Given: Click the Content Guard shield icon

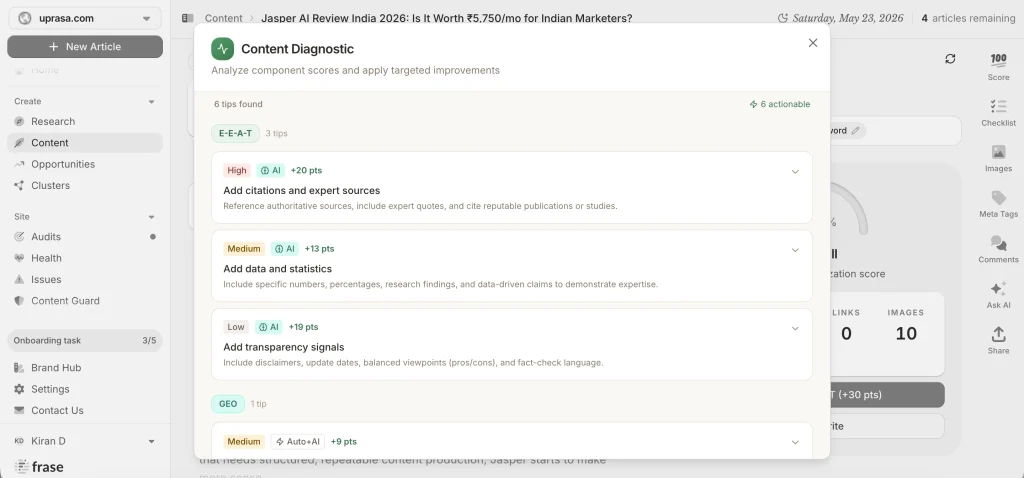Looking at the screenshot, I should 19,301.
